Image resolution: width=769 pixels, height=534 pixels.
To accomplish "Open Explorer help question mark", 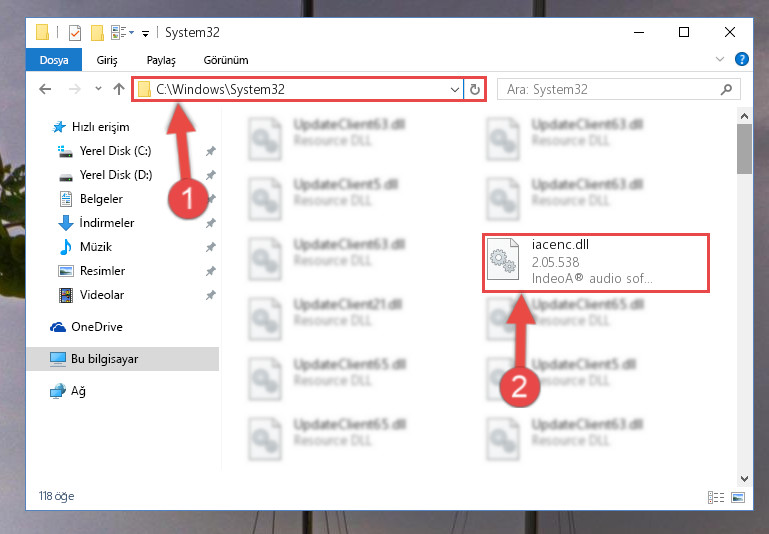I will click(742, 59).
